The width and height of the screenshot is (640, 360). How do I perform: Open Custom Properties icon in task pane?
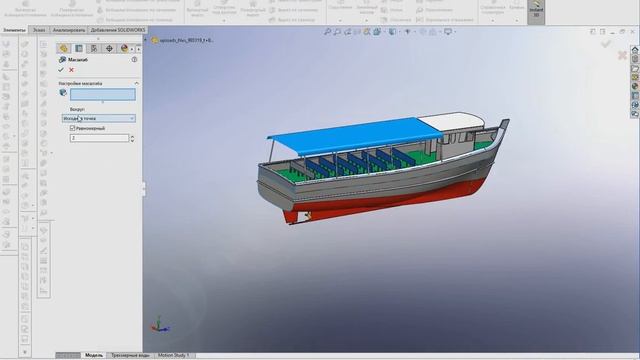pyautogui.click(x=635, y=96)
